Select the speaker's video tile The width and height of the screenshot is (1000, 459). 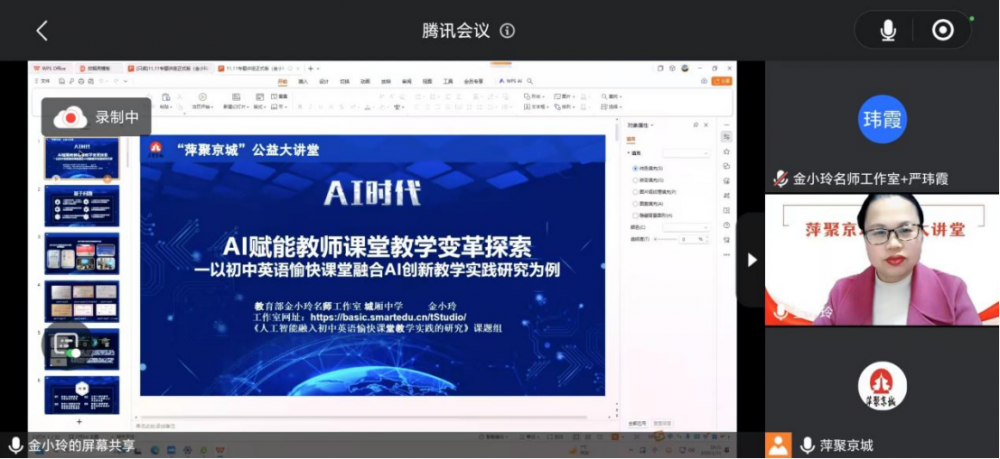(882, 260)
